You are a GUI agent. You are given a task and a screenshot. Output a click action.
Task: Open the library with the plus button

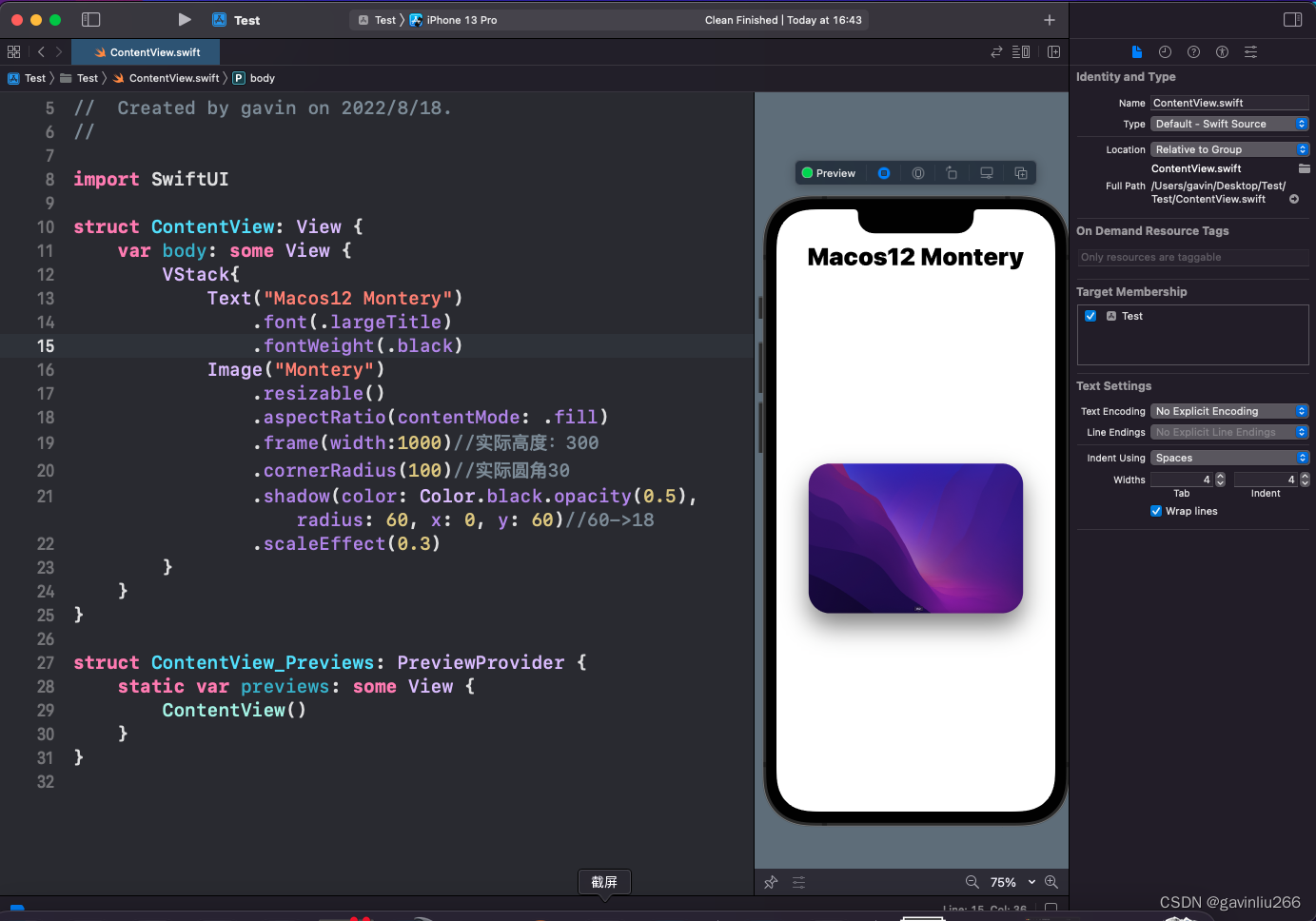pyautogui.click(x=1050, y=19)
